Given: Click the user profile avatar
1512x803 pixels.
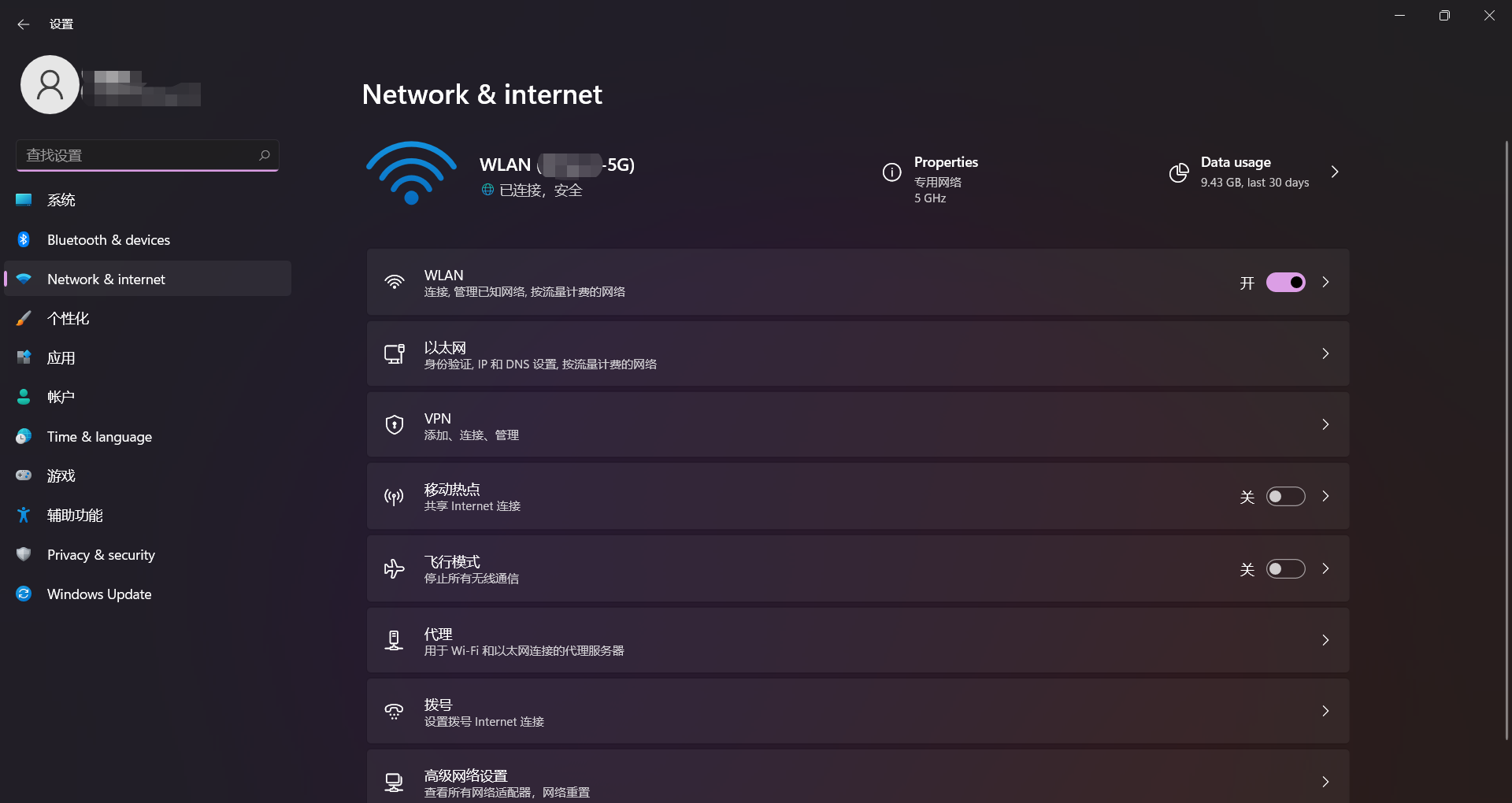Looking at the screenshot, I should point(50,85).
